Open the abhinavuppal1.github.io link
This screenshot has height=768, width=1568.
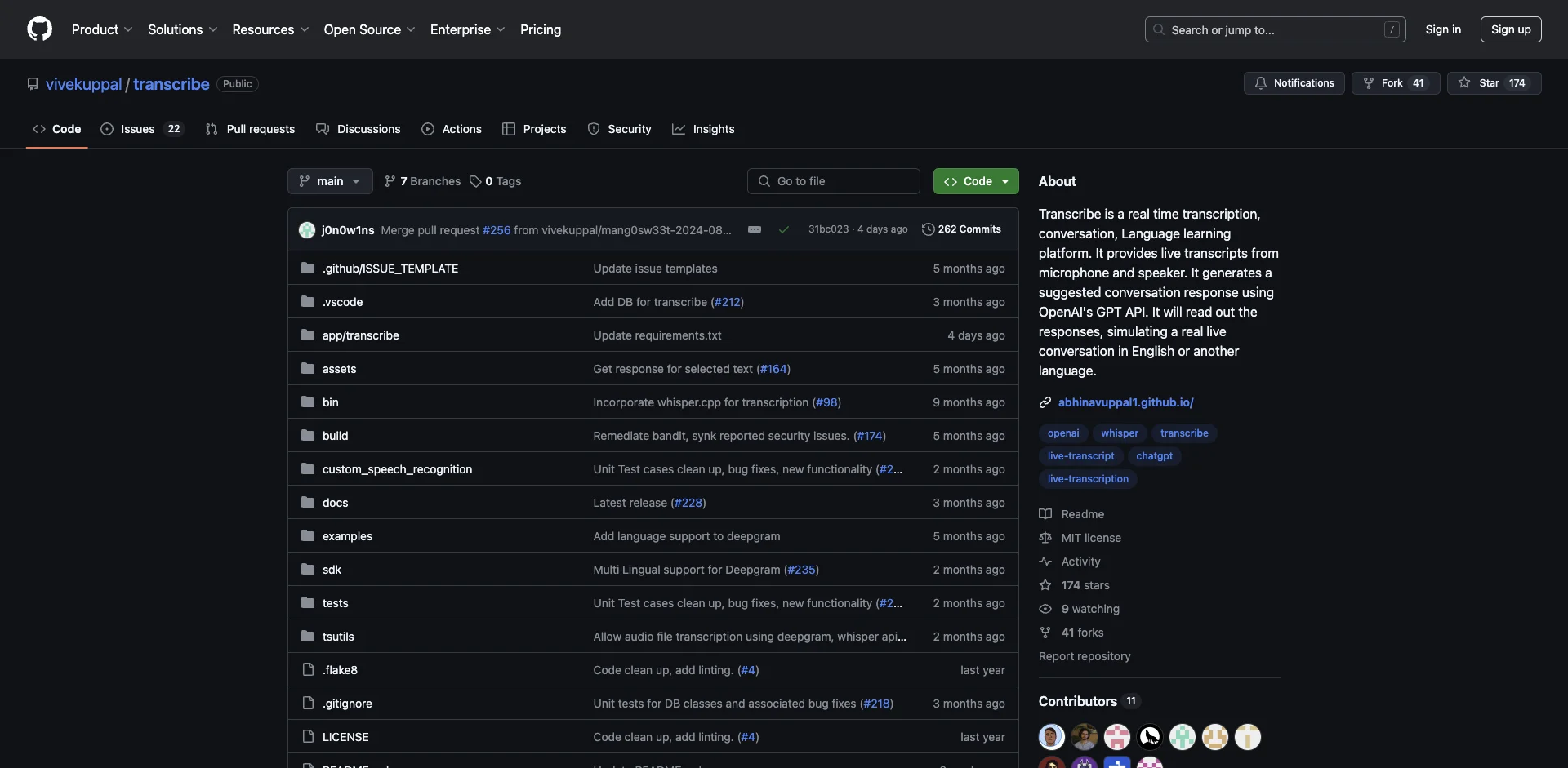[1126, 402]
